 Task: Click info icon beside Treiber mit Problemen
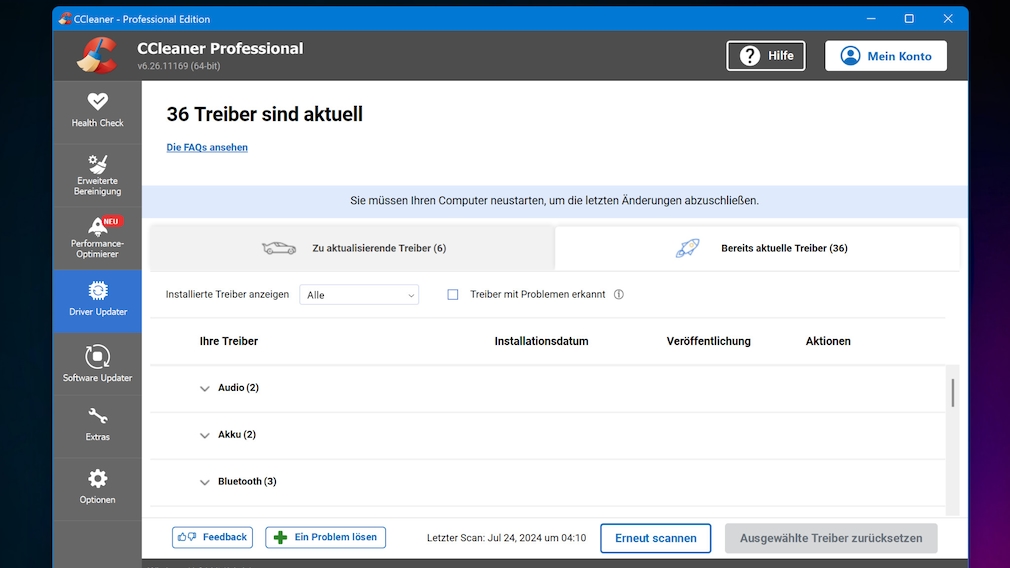click(x=618, y=294)
